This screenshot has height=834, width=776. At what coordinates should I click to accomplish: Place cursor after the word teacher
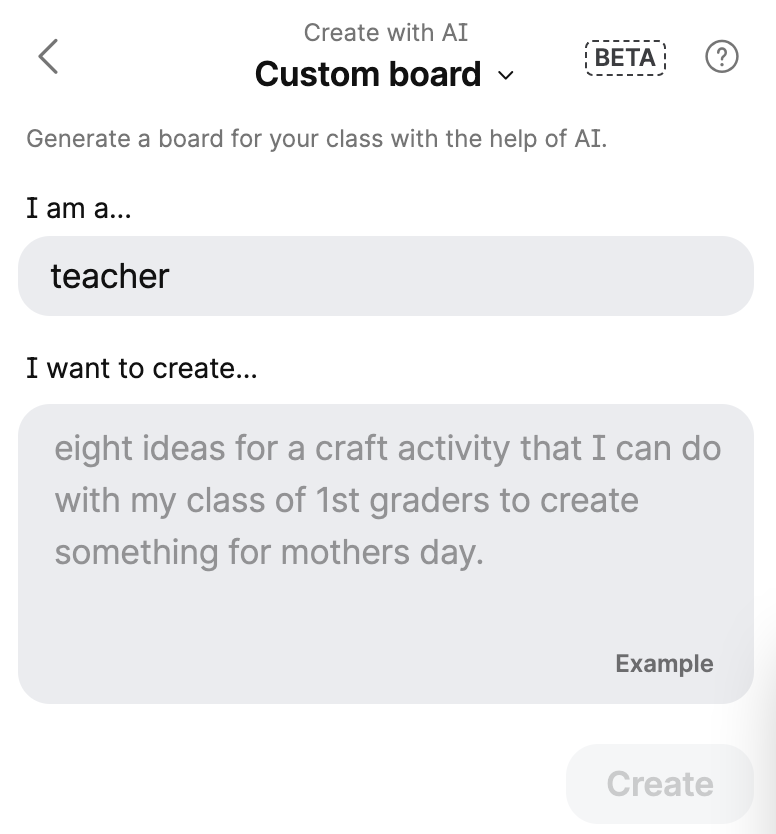pos(172,276)
